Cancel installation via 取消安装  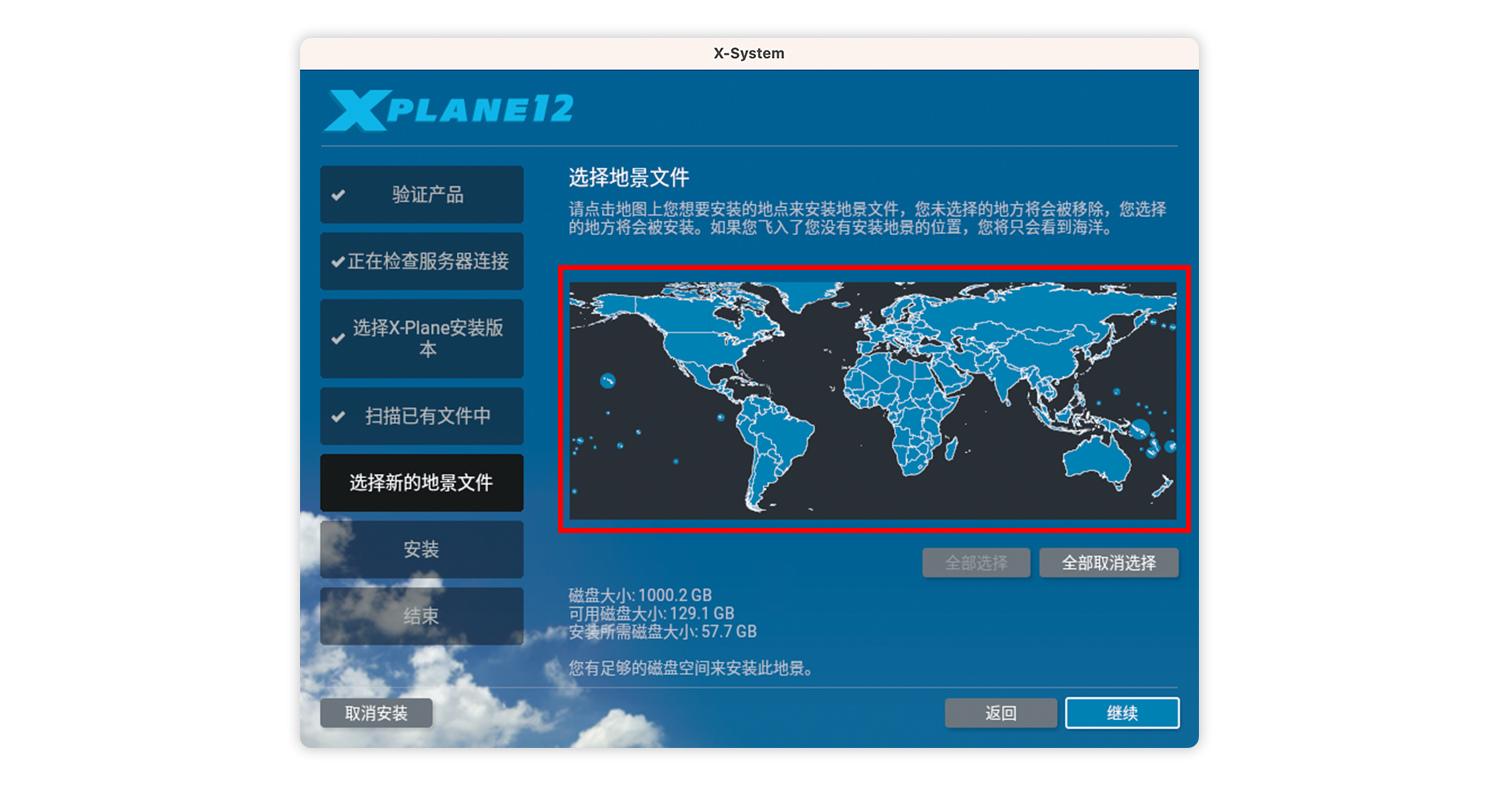(376, 713)
